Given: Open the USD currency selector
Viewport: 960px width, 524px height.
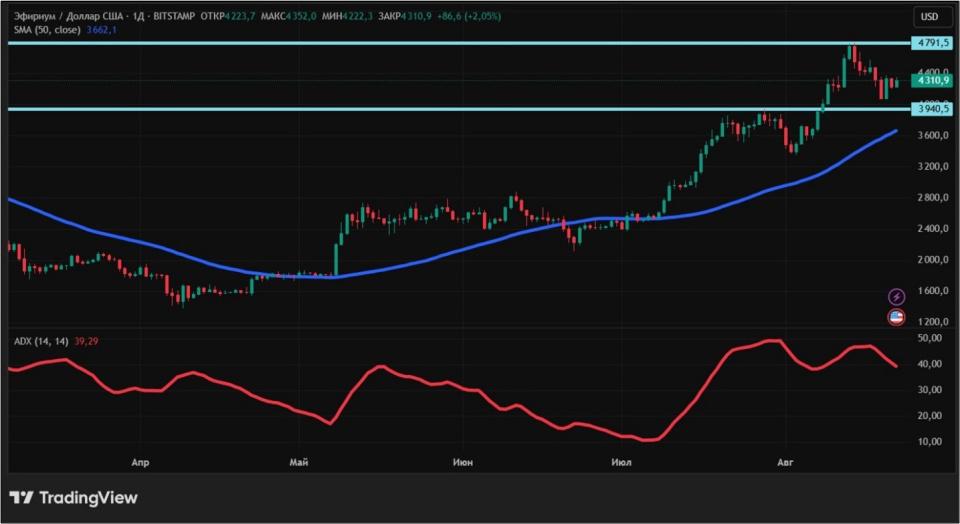Looking at the screenshot, I should click(x=929, y=17).
